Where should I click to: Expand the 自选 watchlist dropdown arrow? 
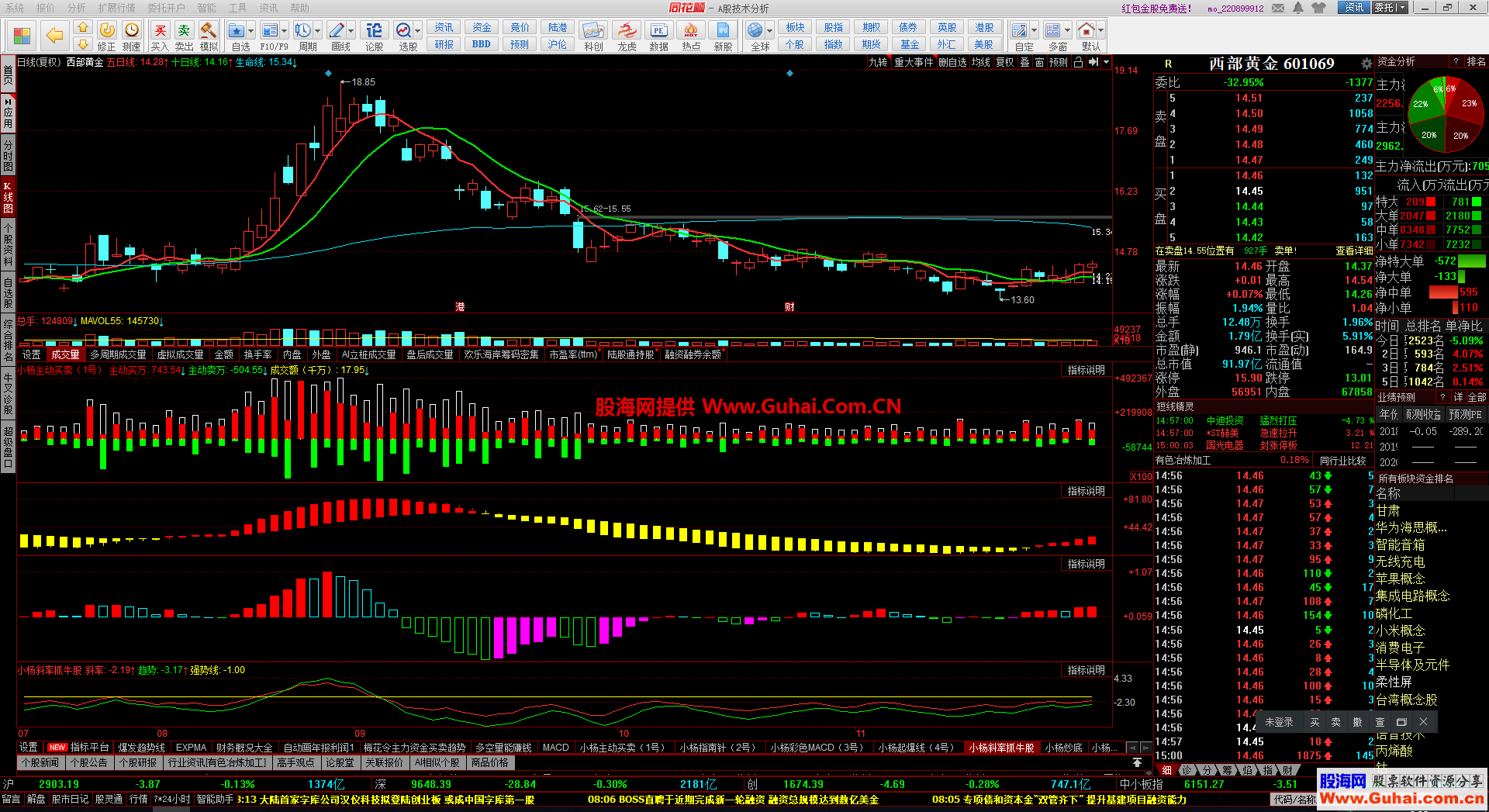tap(252, 31)
